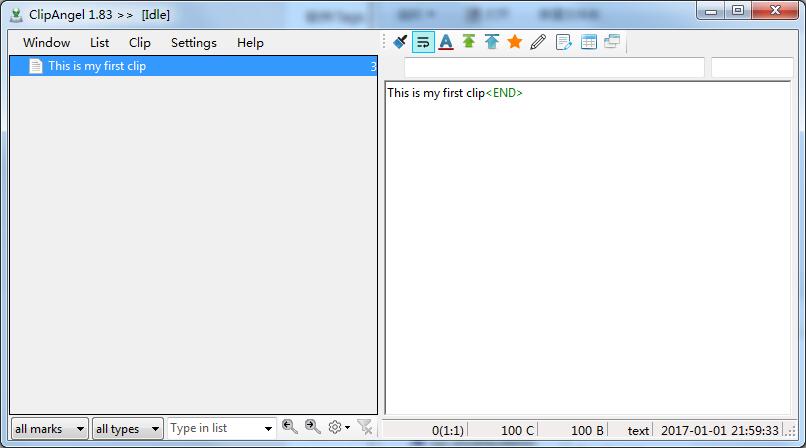Select the 'This is my first clip' row

(x=194, y=66)
